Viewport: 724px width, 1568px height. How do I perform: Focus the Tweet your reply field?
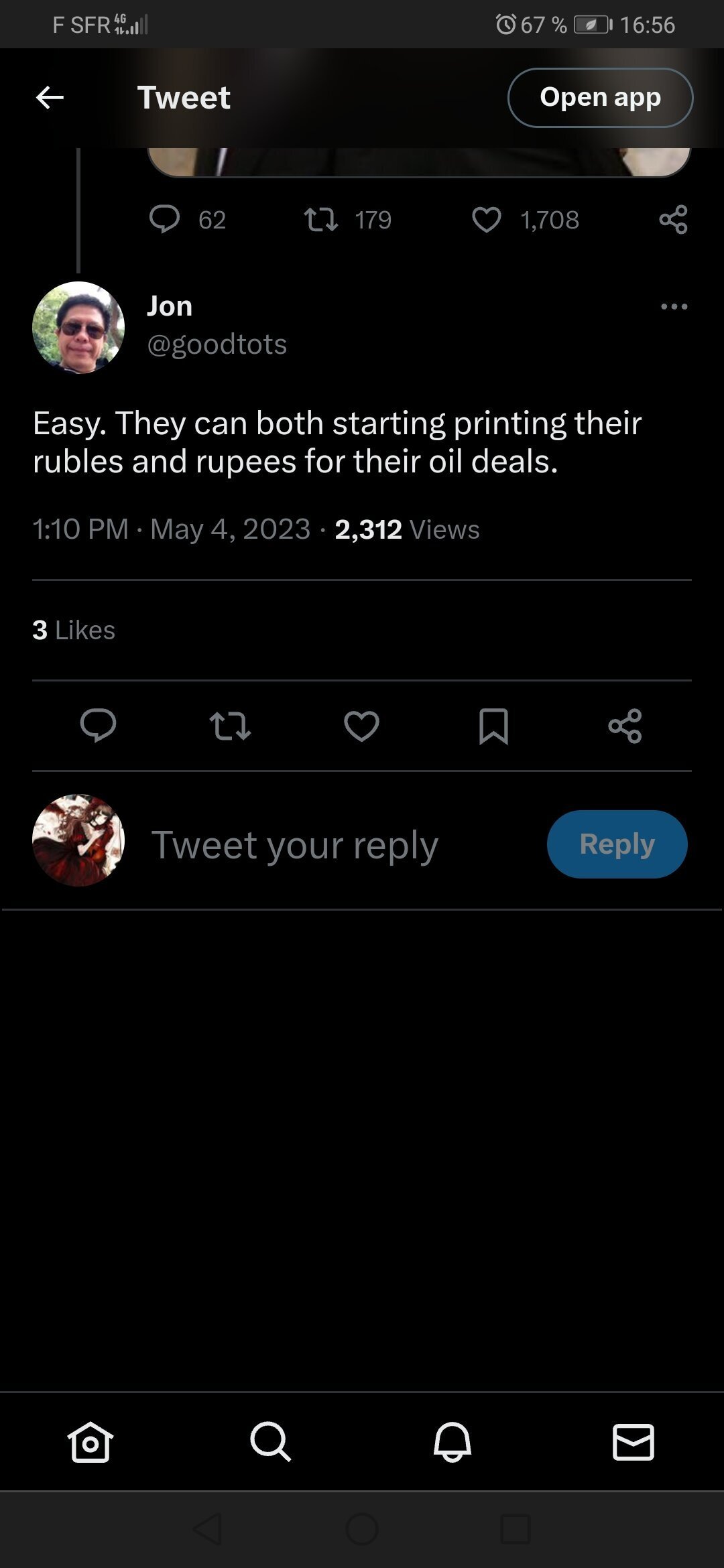coord(295,844)
